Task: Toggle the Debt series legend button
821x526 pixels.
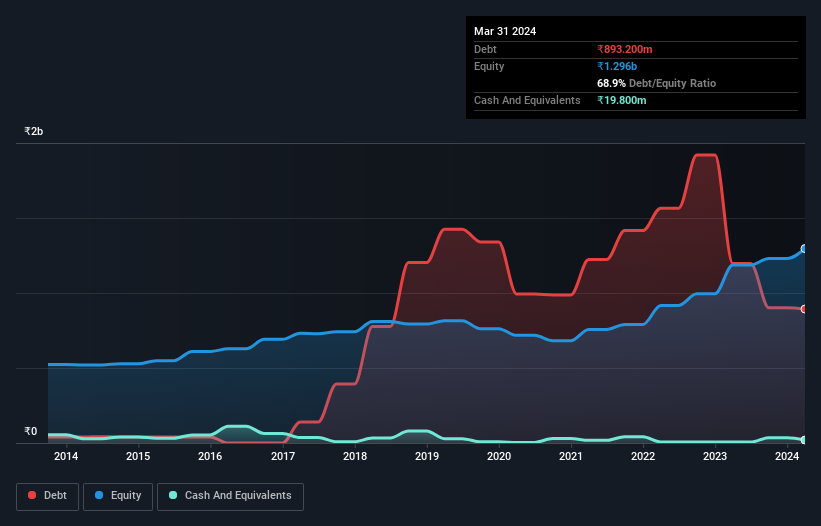Action: [47, 496]
